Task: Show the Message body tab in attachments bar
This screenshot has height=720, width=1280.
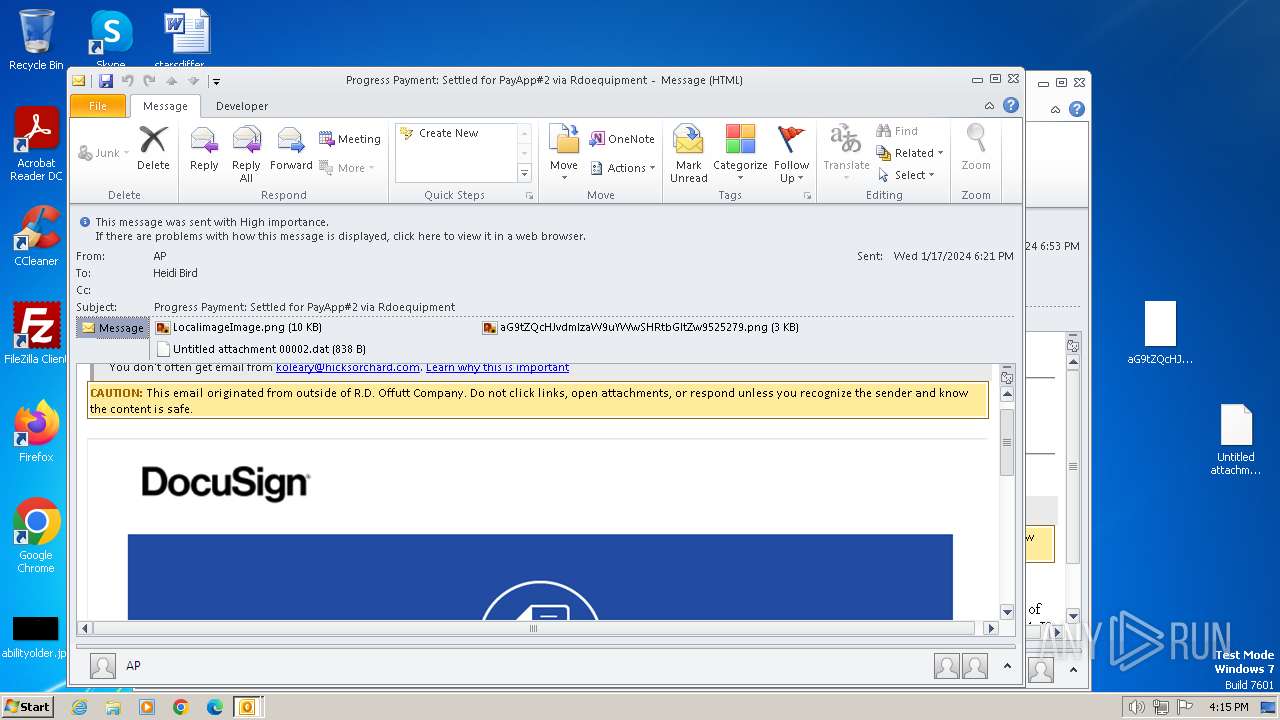Action: (x=113, y=328)
